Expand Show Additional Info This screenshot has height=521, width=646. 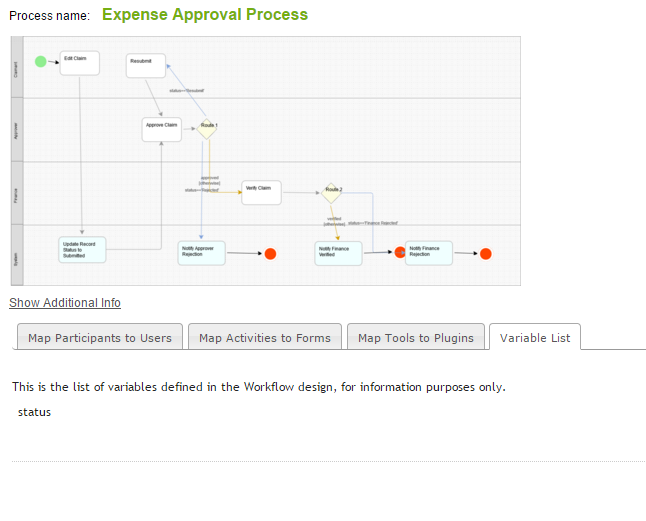(65, 303)
